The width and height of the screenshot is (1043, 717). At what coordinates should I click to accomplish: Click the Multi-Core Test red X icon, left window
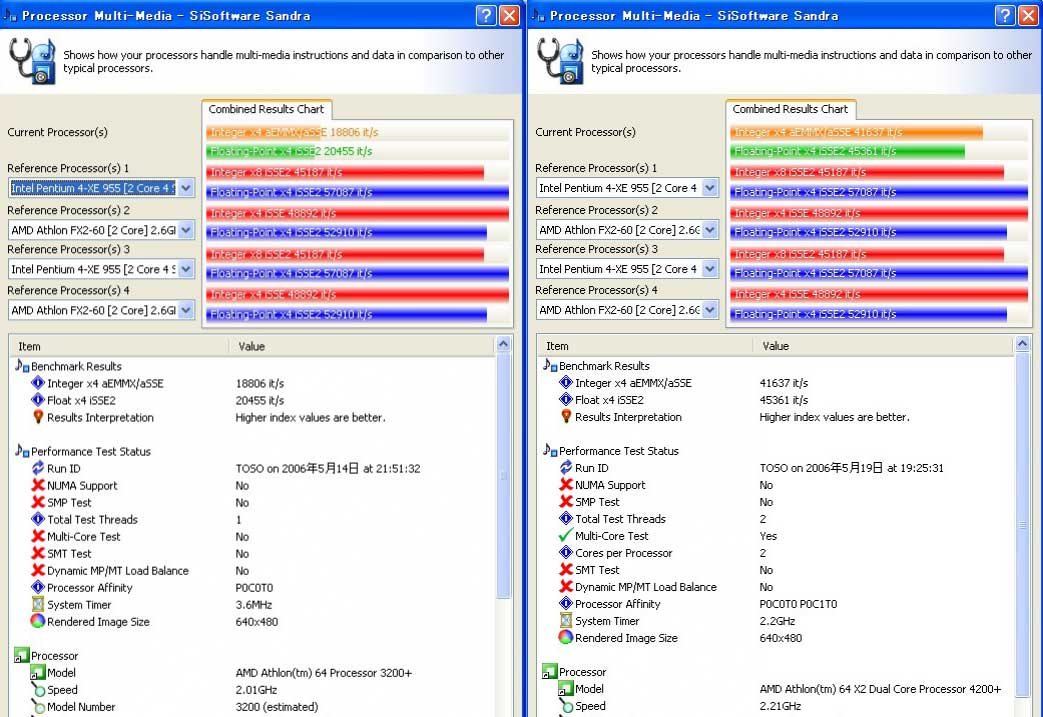[x=38, y=537]
